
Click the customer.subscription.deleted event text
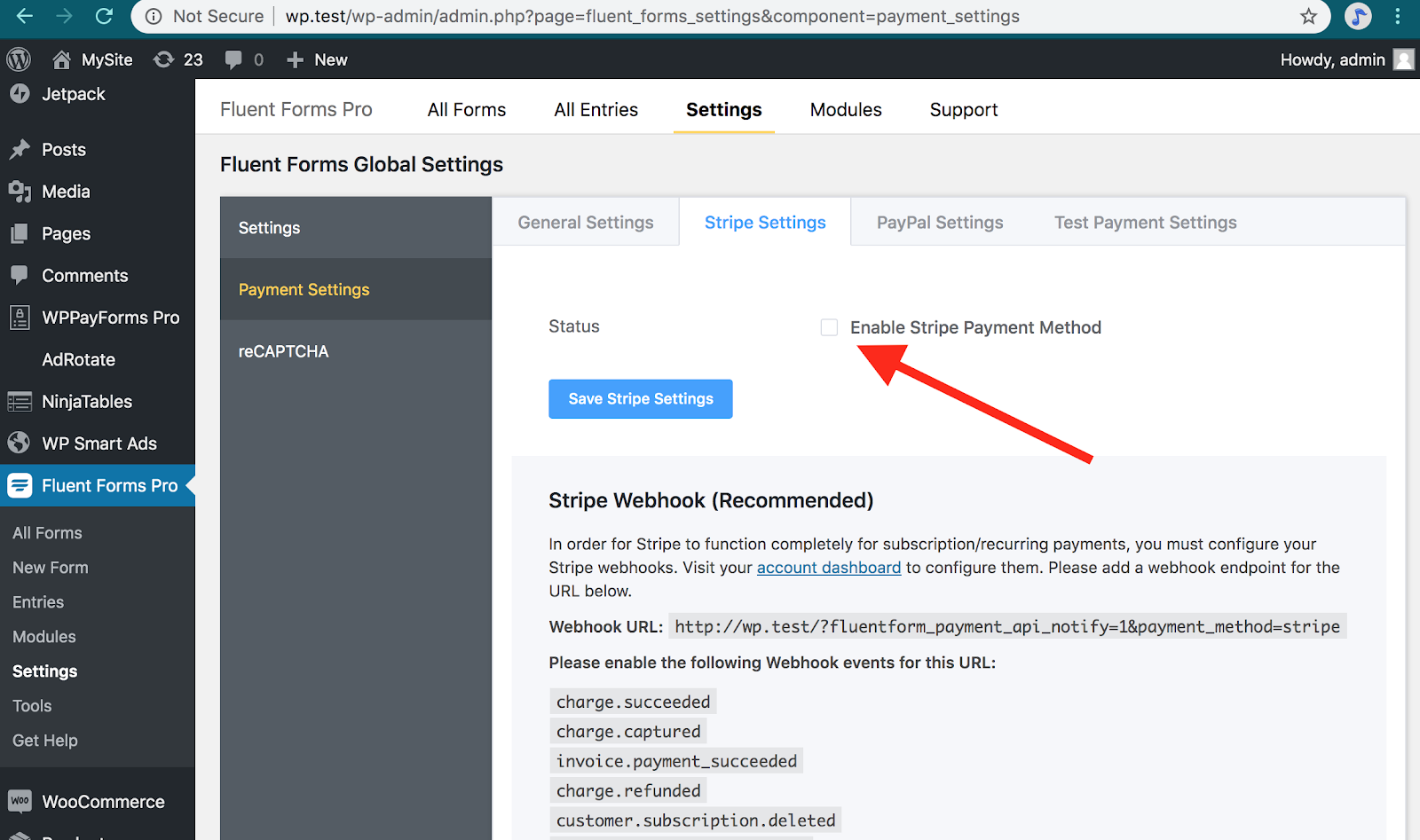(x=696, y=820)
